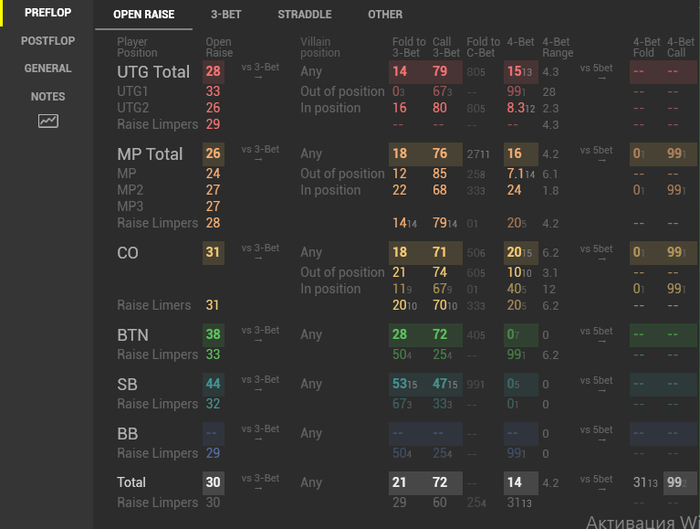
Task: Click UTG Total open raise value 28
Action: [213, 71]
